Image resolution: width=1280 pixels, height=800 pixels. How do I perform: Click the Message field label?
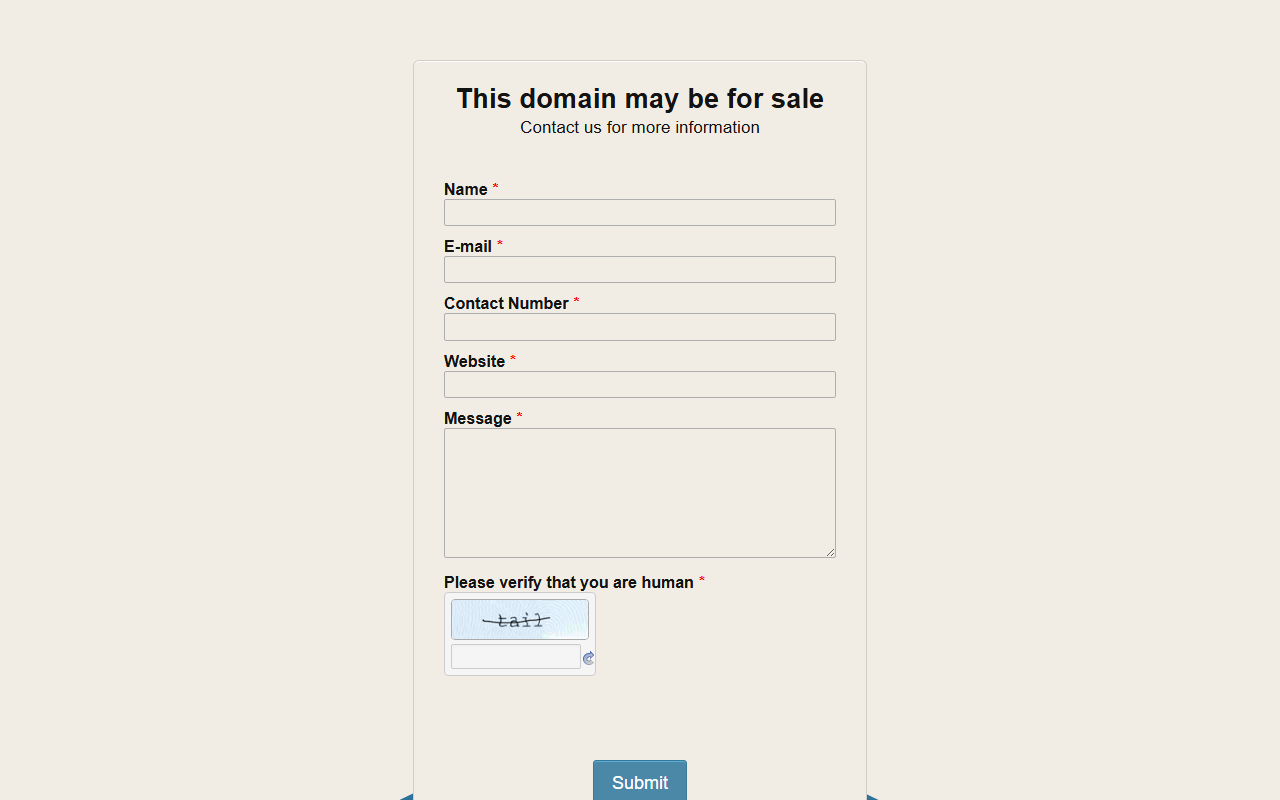tap(478, 418)
